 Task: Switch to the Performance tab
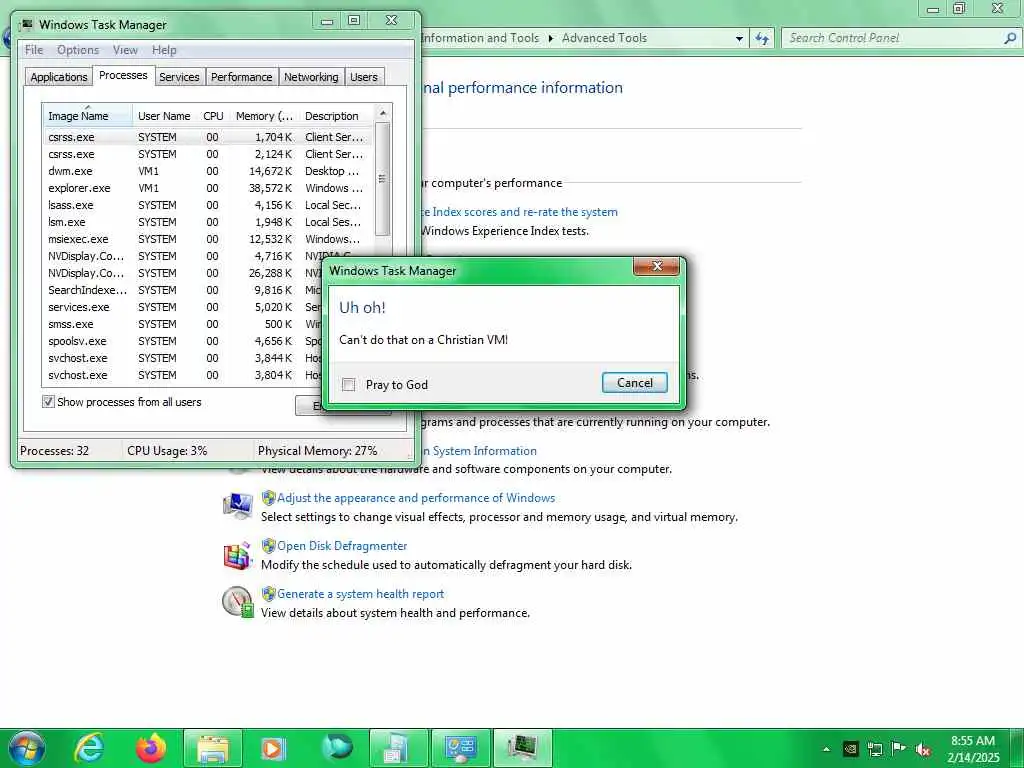242,77
